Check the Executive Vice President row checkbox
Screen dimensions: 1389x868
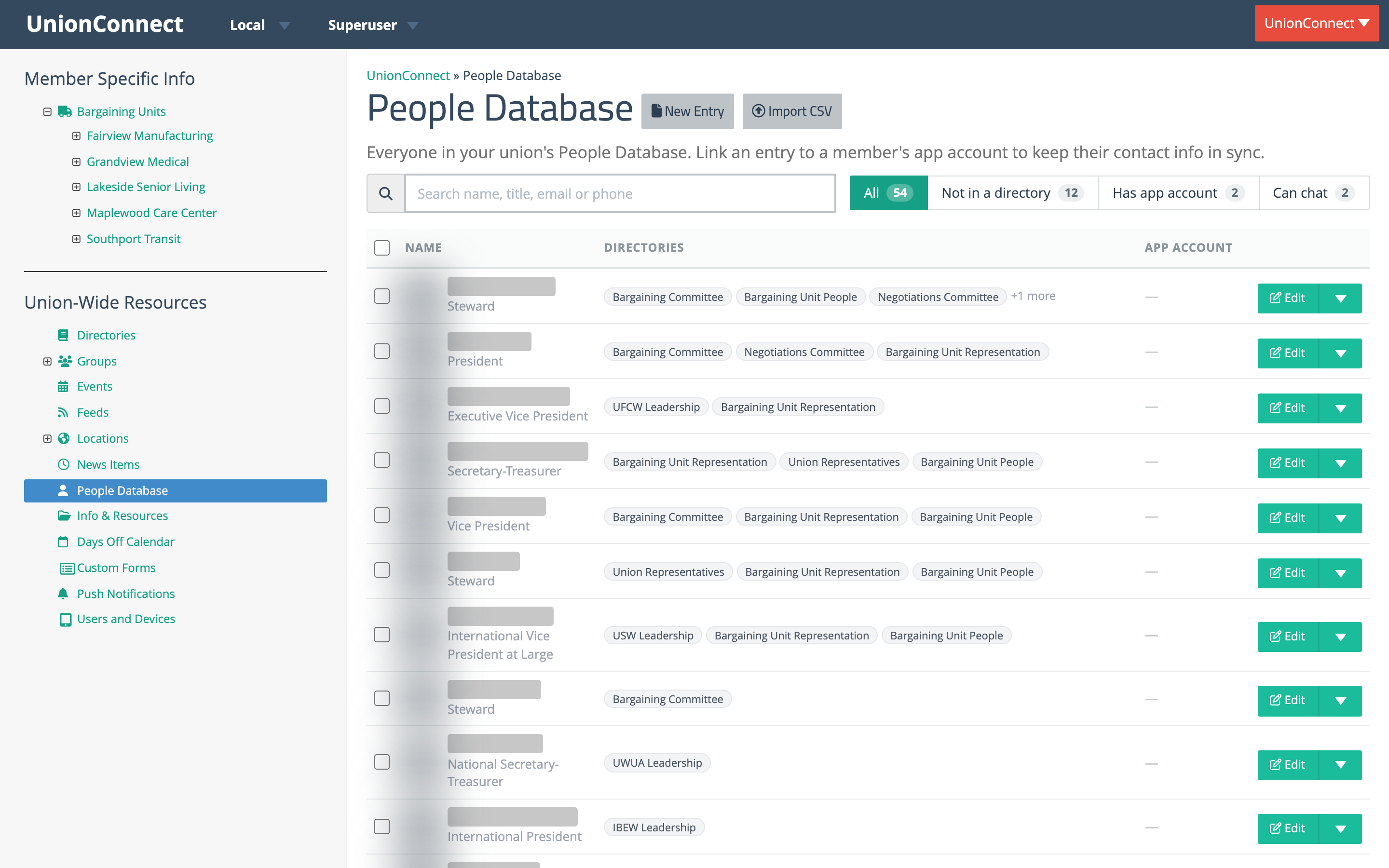coord(381,406)
